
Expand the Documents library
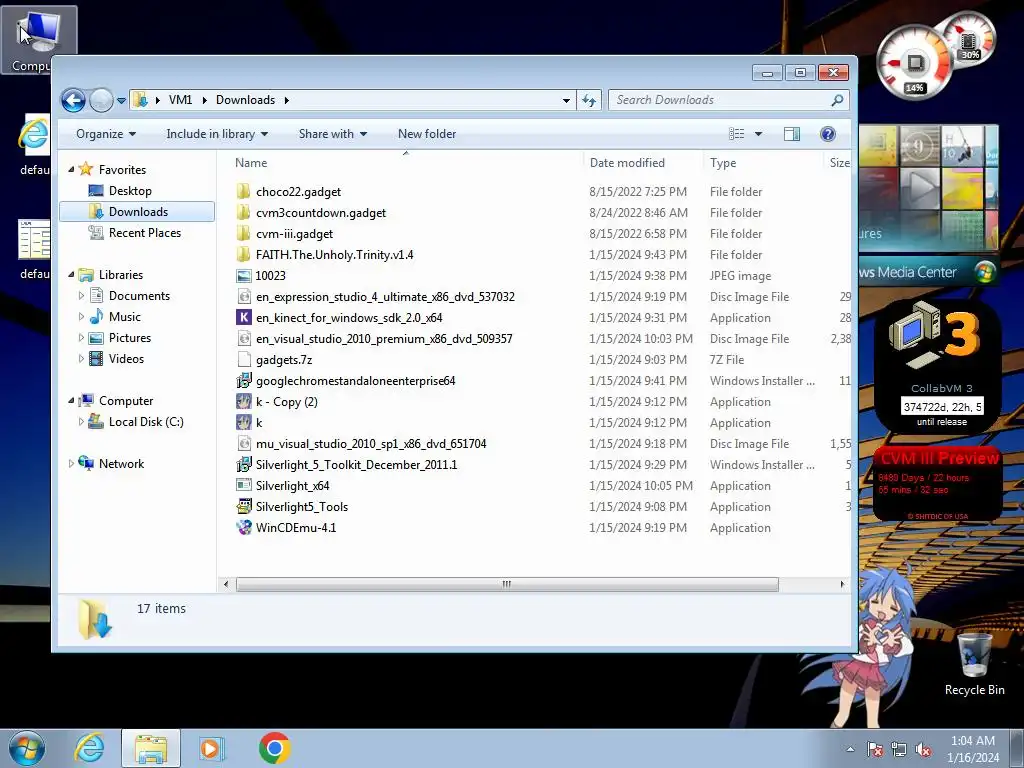coord(81,296)
